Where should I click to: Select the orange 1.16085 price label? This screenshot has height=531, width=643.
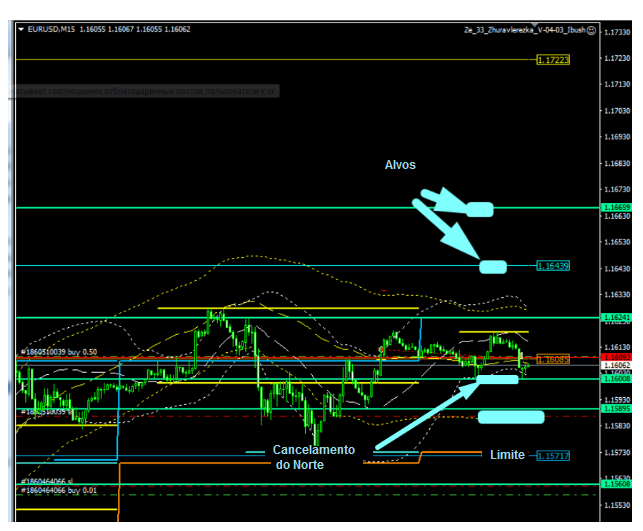pyautogui.click(x=553, y=359)
